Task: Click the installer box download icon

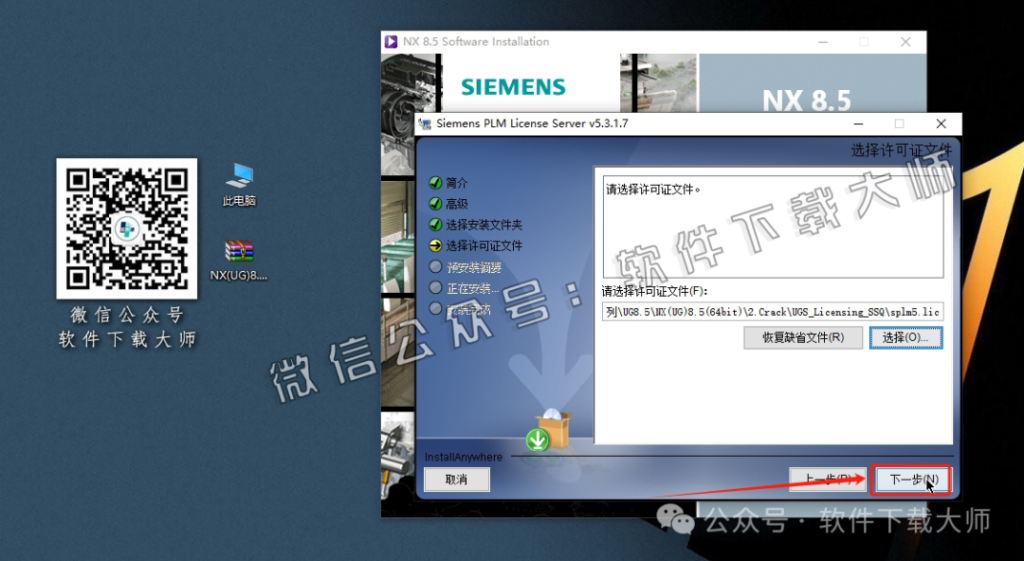Action: (x=550, y=431)
